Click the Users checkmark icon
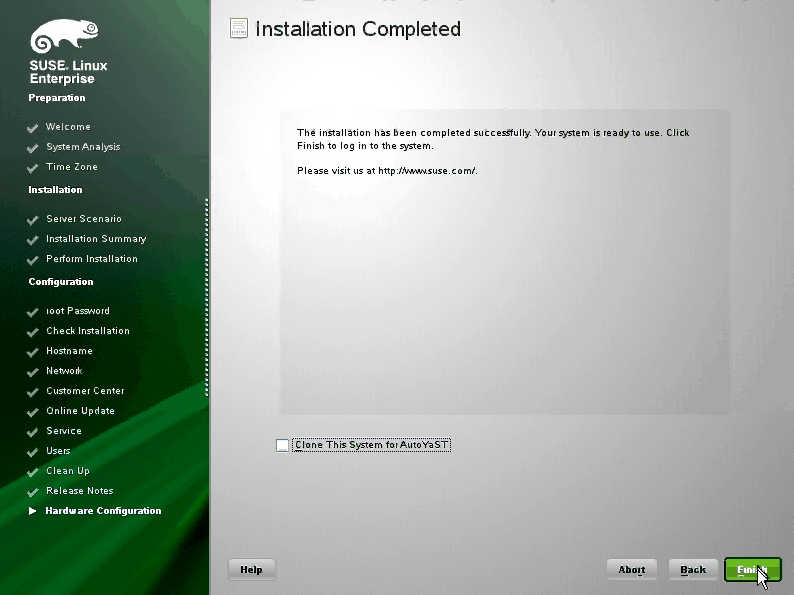 33,452
